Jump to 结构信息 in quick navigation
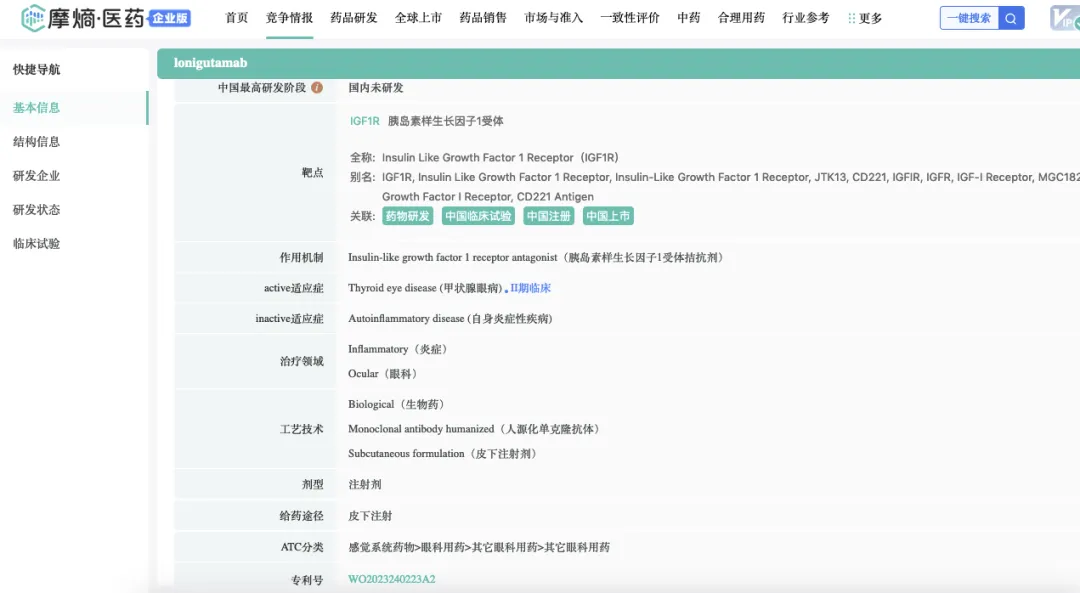Viewport: 1080px width, 593px height. [36, 142]
